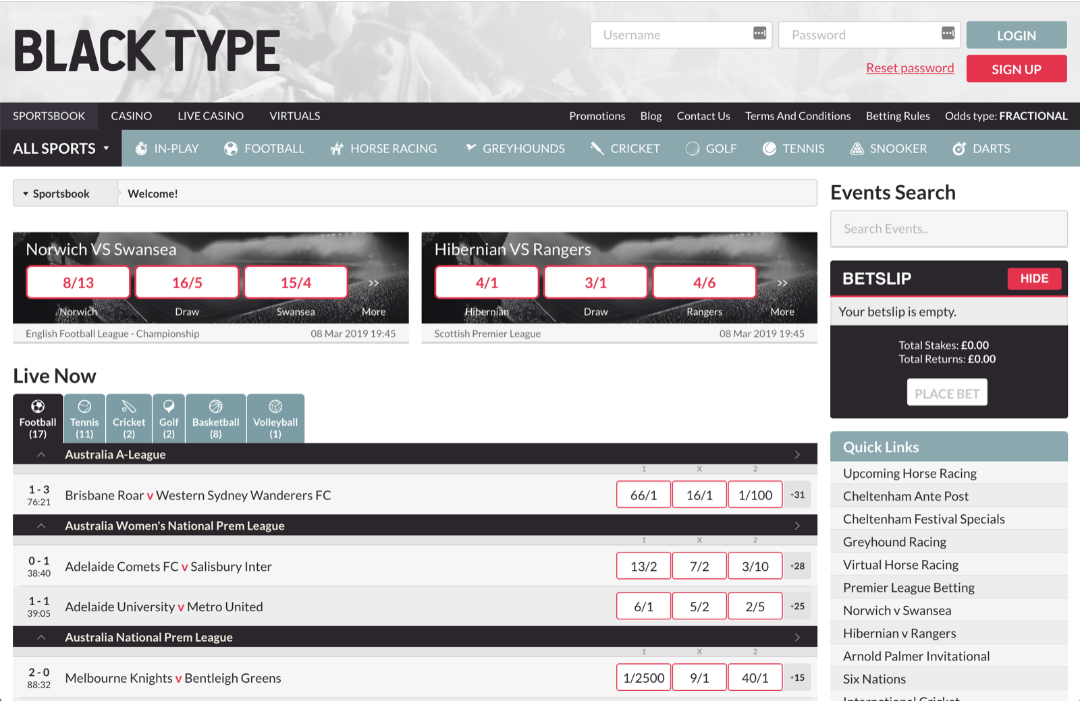Open Arnold Palmer Invitational quick link

pyautogui.click(x=916, y=656)
